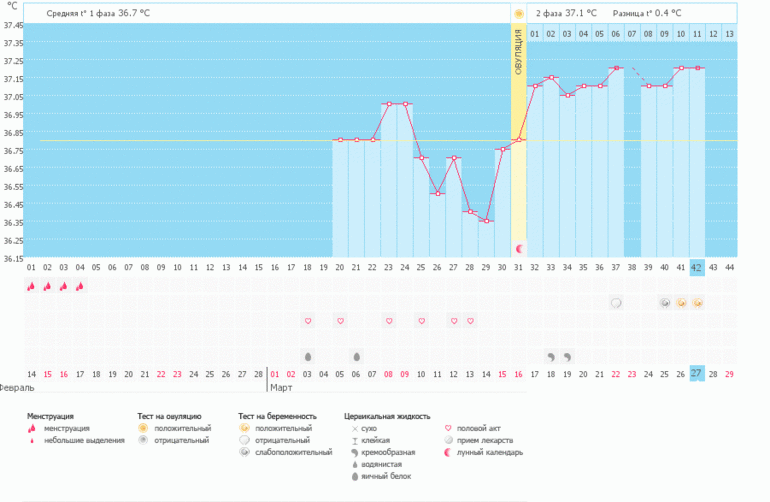Click the 'Февраль' month label

pos(16,388)
